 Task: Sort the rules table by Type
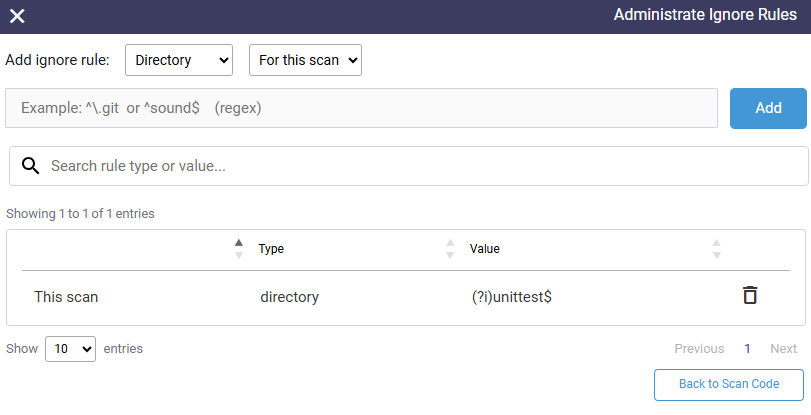[x=449, y=248]
